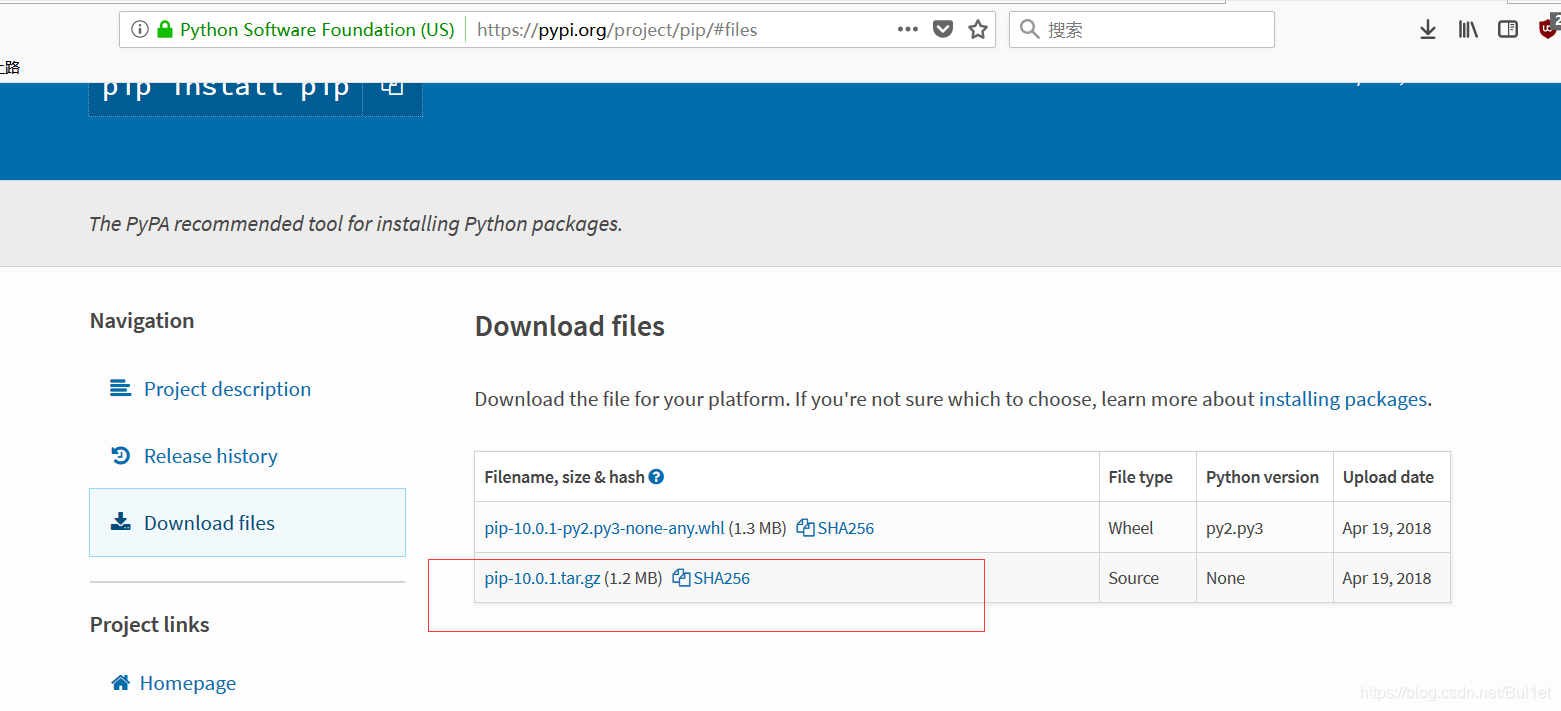Click the Project description list icon

[120, 388]
